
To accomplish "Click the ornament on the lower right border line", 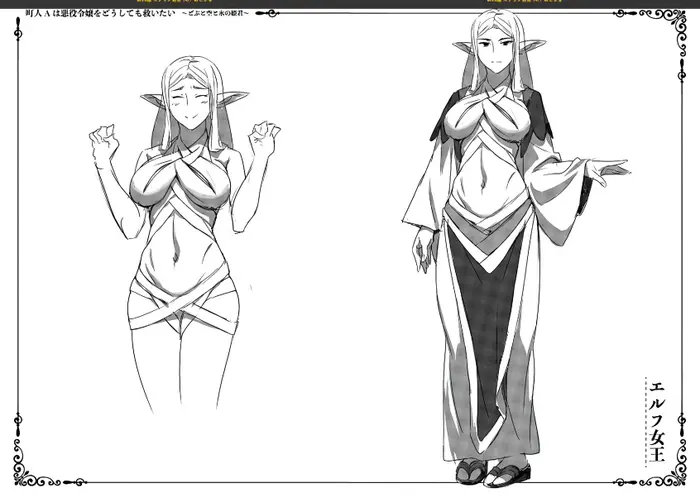I will tap(681, 424).
